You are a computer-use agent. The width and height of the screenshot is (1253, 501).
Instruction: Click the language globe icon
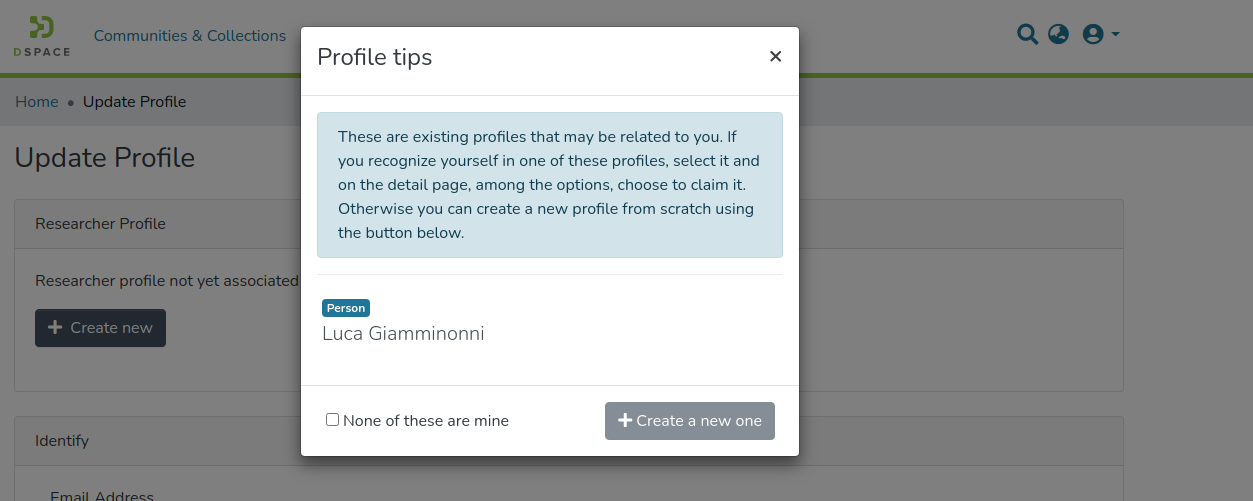[1058, 35]
